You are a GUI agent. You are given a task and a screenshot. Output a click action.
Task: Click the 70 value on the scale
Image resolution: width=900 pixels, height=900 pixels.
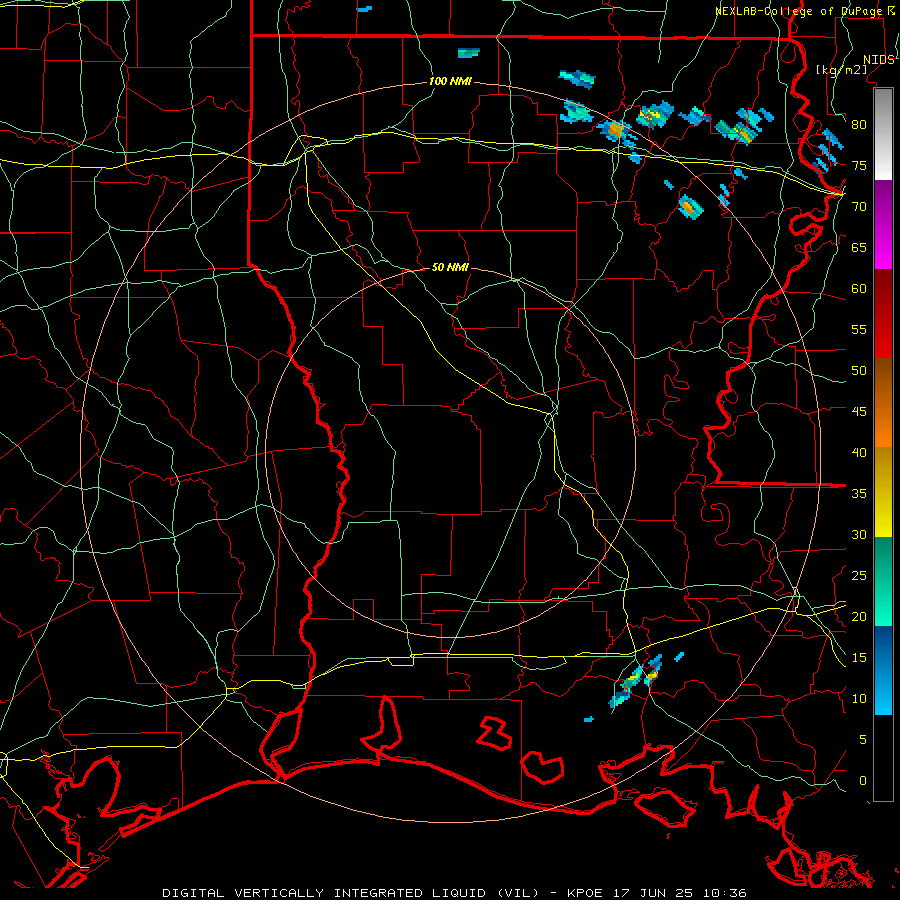859,207
